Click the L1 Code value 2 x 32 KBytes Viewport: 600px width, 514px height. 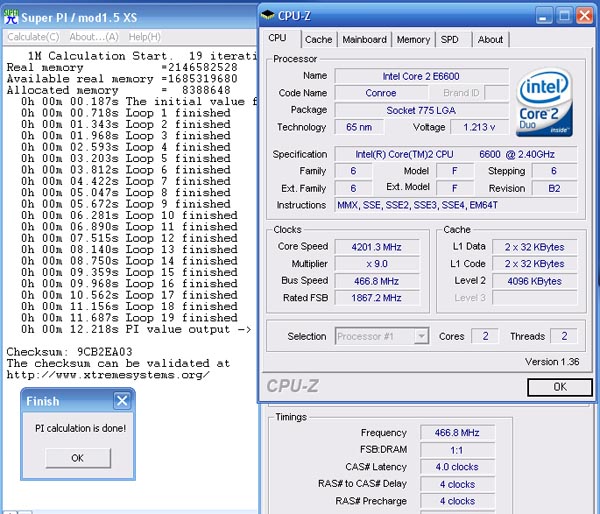(535, 264)
